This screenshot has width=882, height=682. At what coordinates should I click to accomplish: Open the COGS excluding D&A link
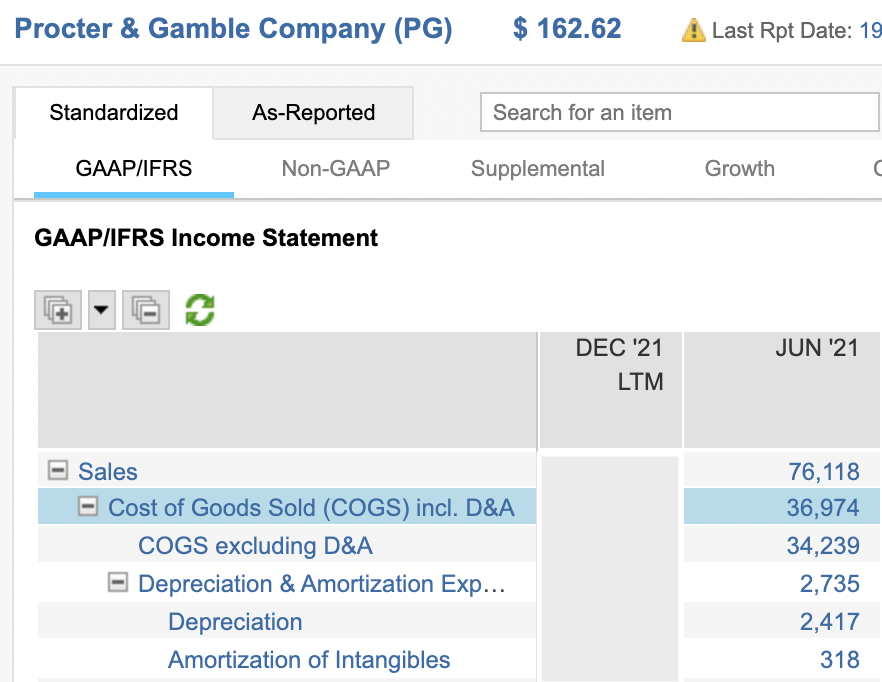[x=255, y=545]
